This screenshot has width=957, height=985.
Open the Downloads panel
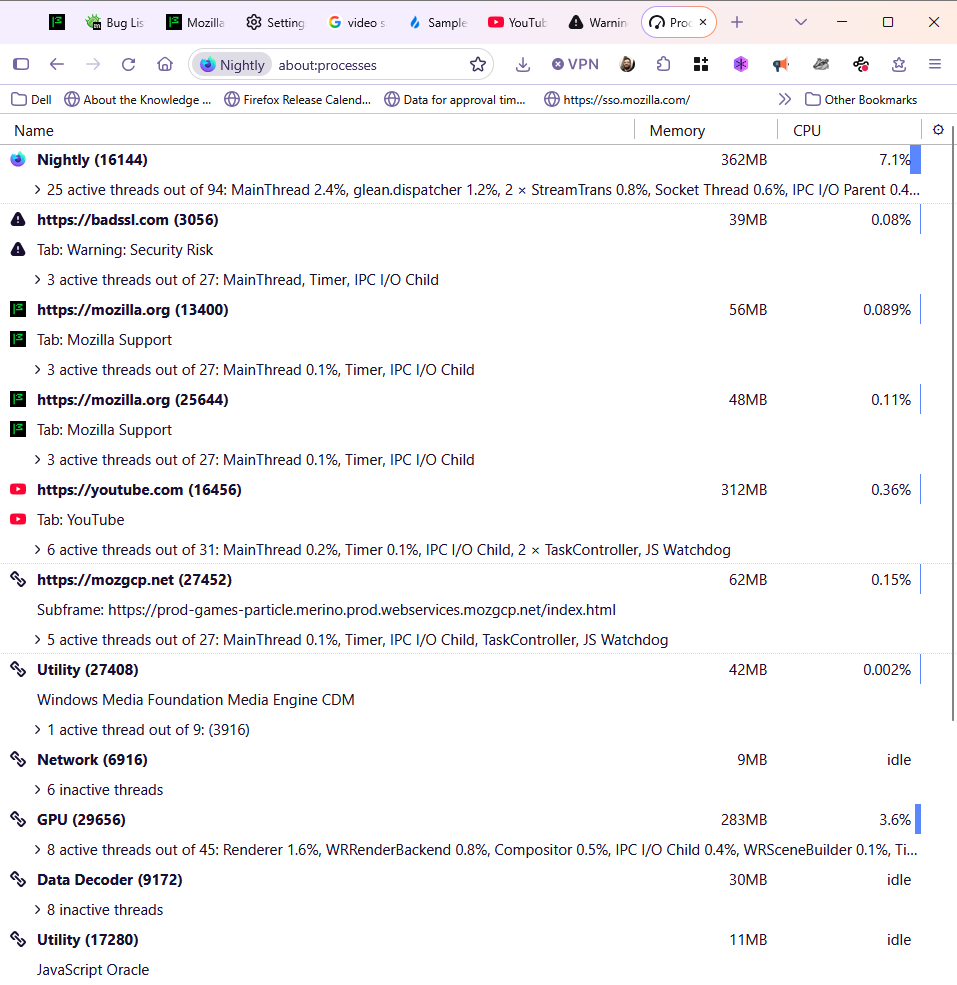[x=523, y=64]
